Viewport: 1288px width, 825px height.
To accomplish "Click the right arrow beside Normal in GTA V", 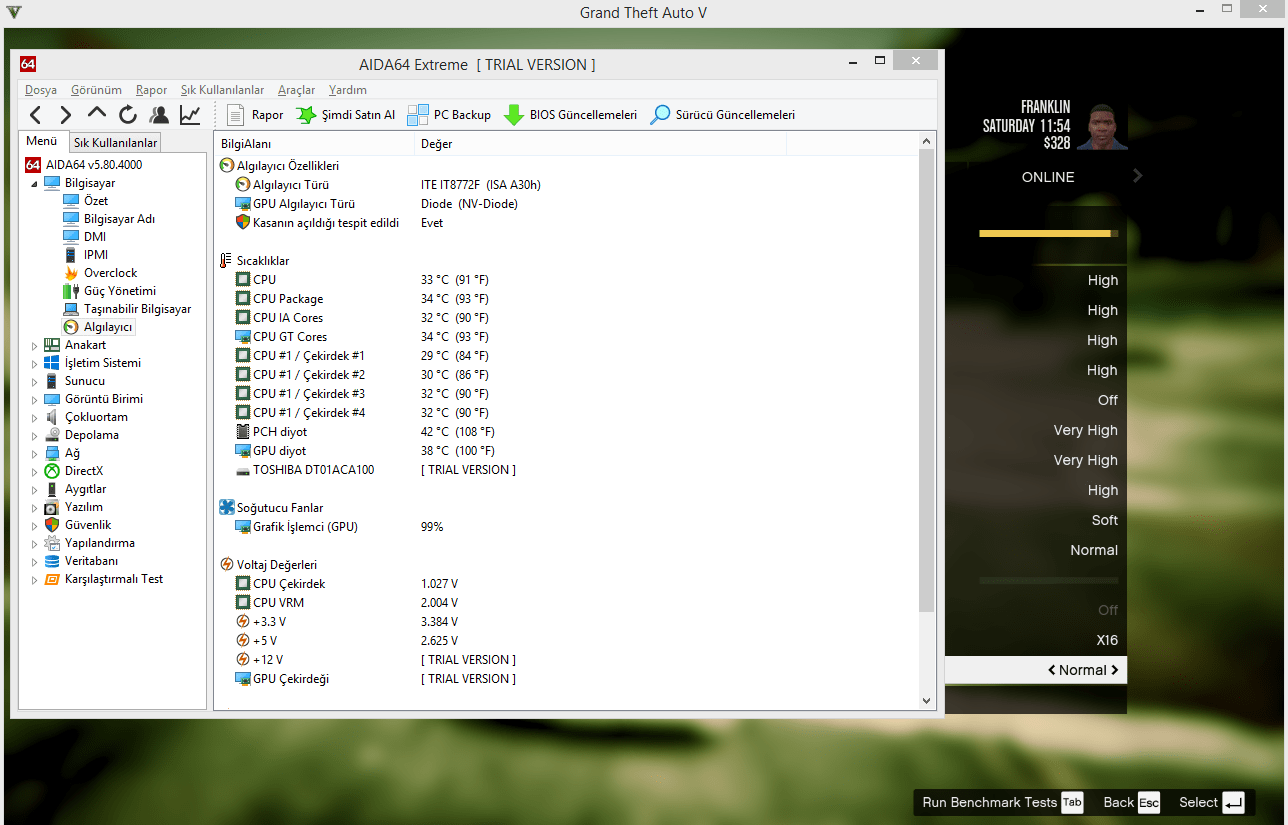I will tap(1114, 670).
